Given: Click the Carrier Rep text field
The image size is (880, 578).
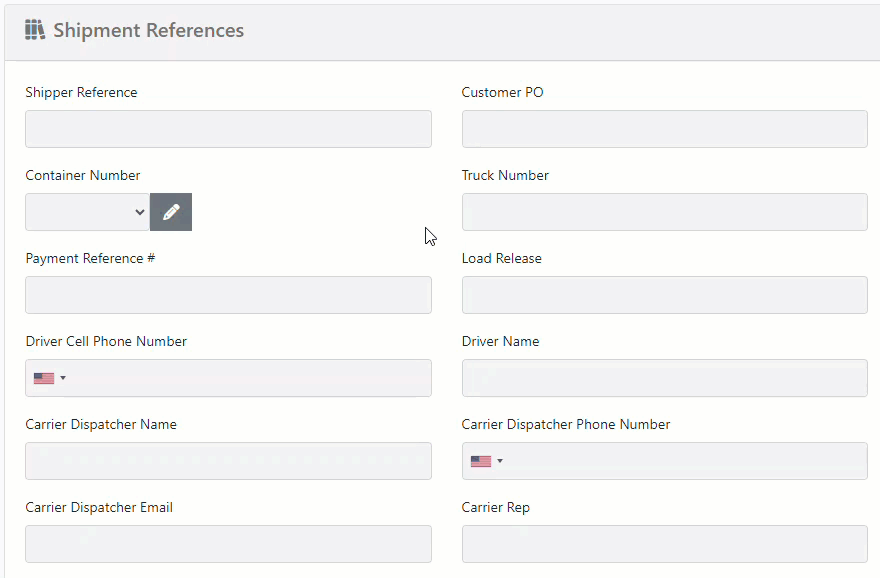Looking at the screenshot, I should click(664, 543).
